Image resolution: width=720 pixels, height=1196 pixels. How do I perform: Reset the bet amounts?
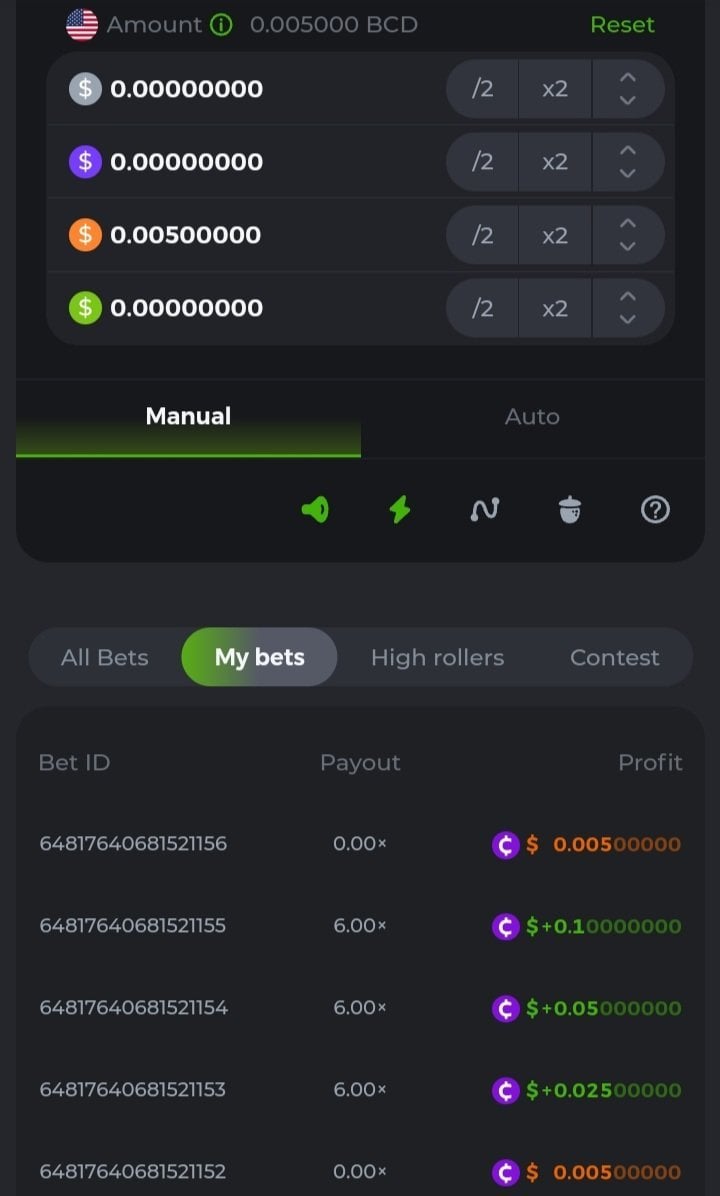click(622, 24)
